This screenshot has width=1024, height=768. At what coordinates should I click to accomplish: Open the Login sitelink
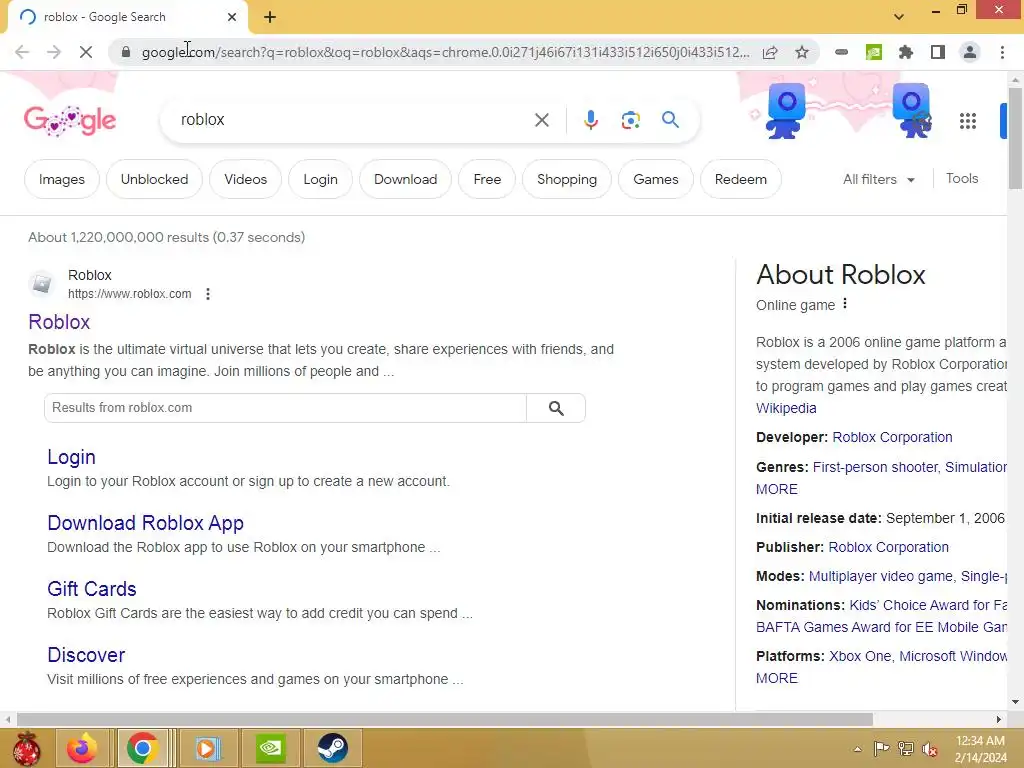[71, 456]
